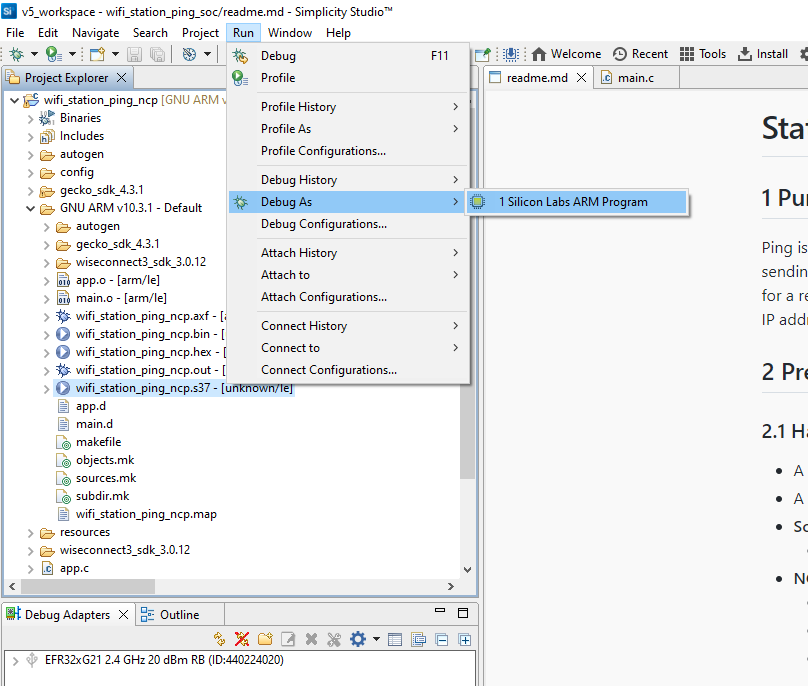Open the dropdown arrow beside the New wizard icon
Screen dimensions: 808x686
pyautogui.click(x=115, y=54)
